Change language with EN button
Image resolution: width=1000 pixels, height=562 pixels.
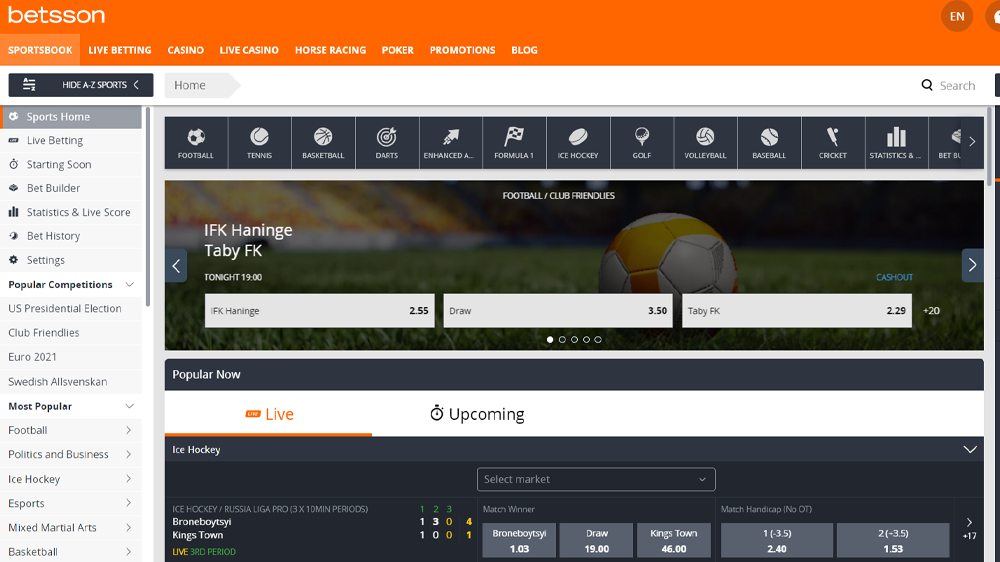click(957, 17)
